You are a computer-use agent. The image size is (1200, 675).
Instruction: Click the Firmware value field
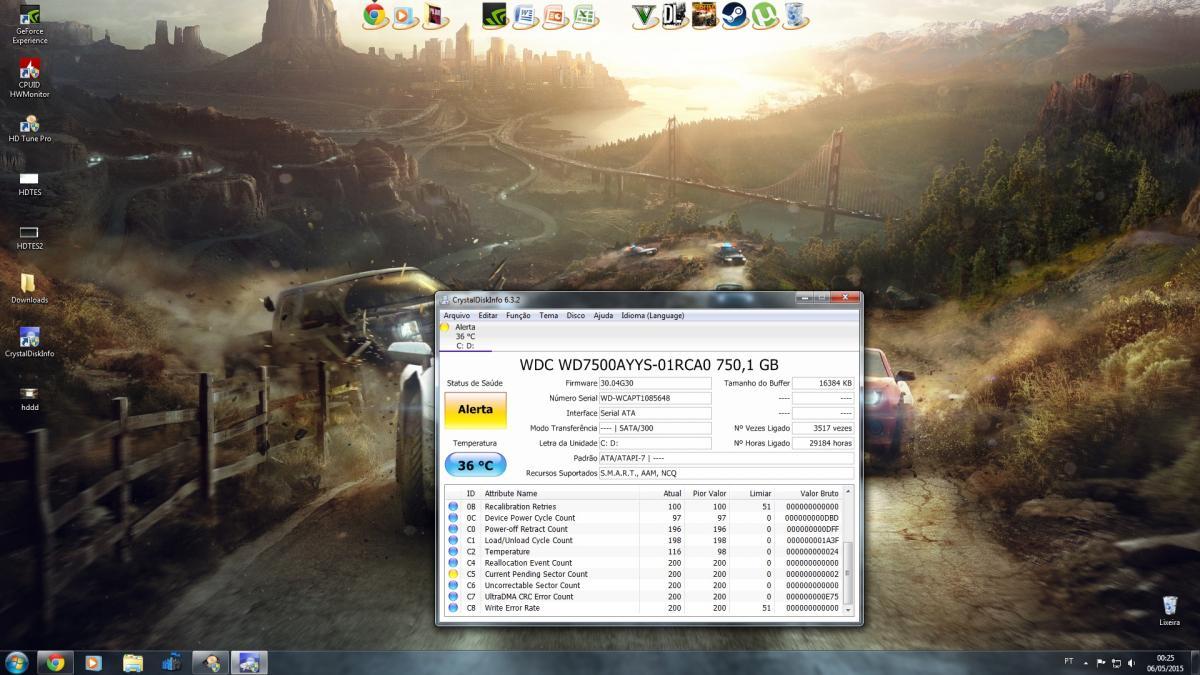(x=655, y=383)
